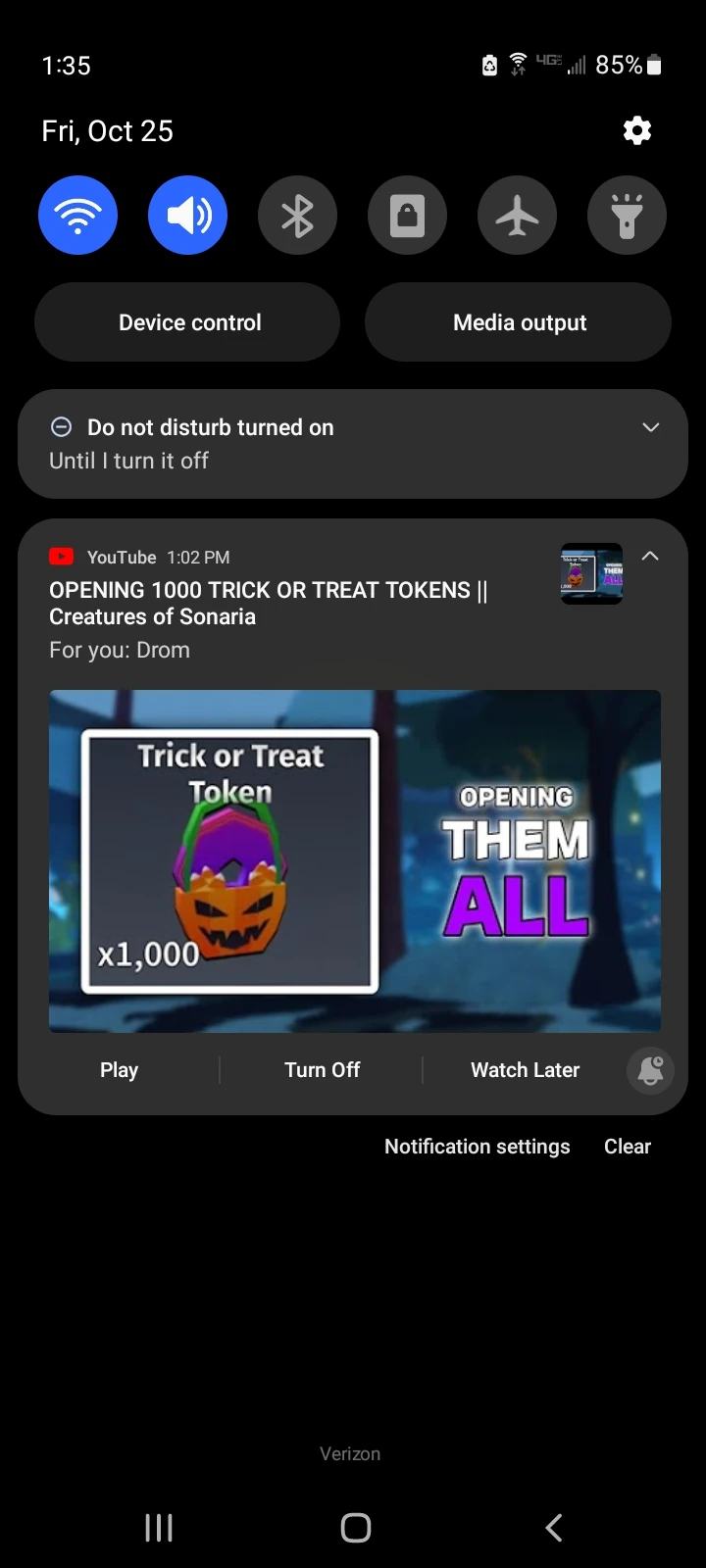The image size is (706, 1568).
Task: Mute sound using the speaker toggle
Action: 188,216
